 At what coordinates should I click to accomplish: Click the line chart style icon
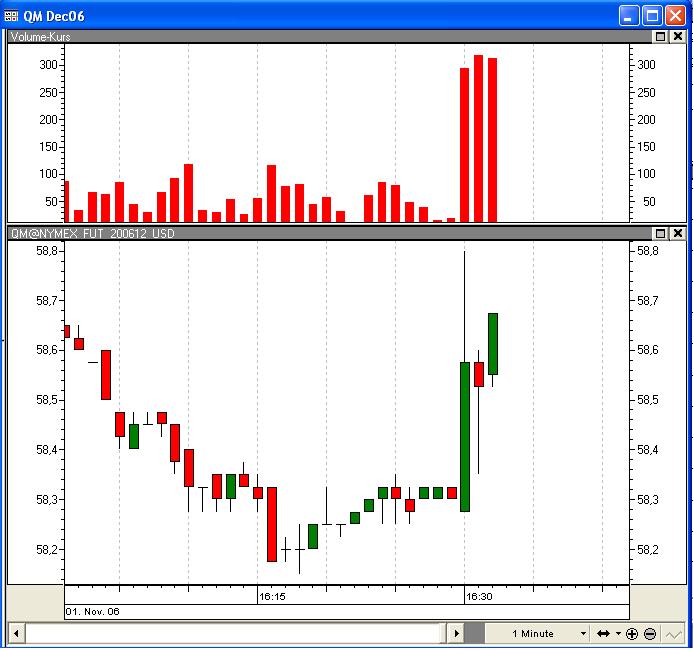[x=673, y=635]
